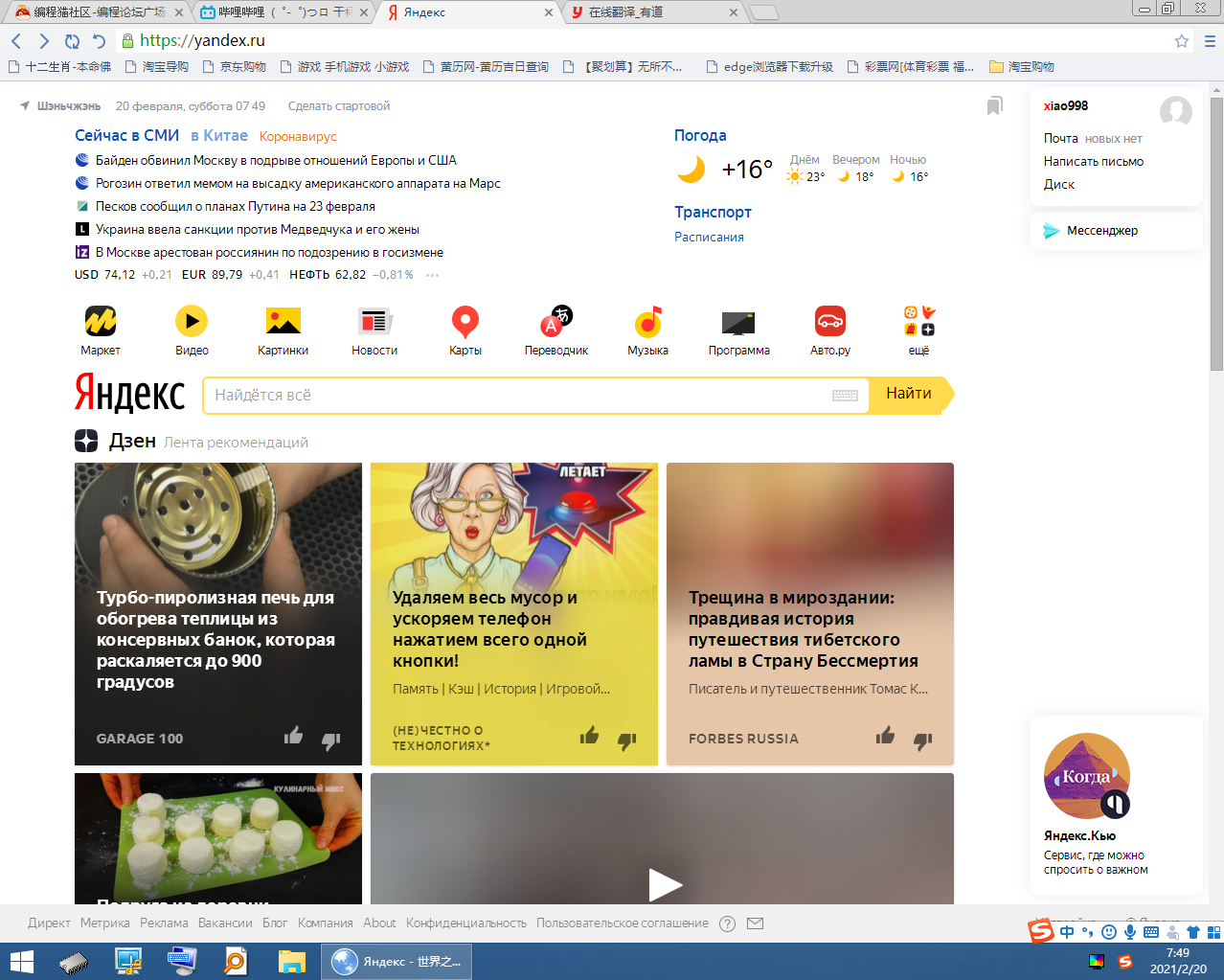The width and height of the screenshot is (1224, 980).
Task: Click the taskbar clock showing 7:49
Action: (1178, 961)
